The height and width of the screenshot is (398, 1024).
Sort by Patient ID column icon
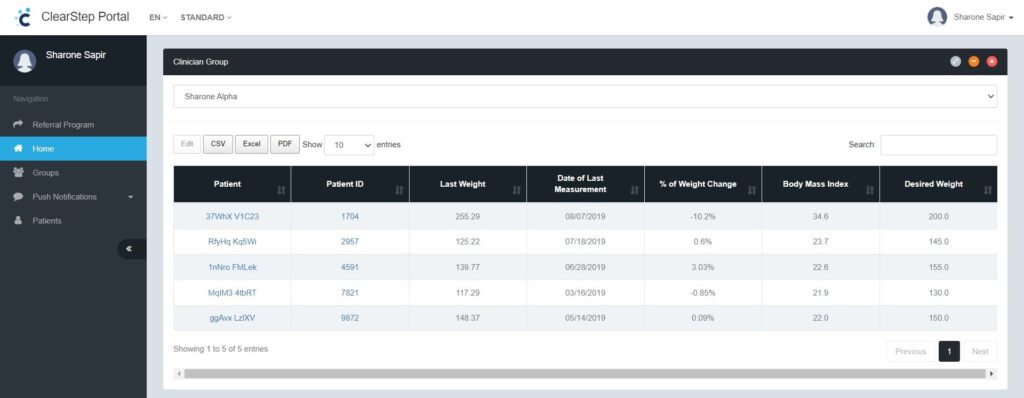[x=399, y=190]
